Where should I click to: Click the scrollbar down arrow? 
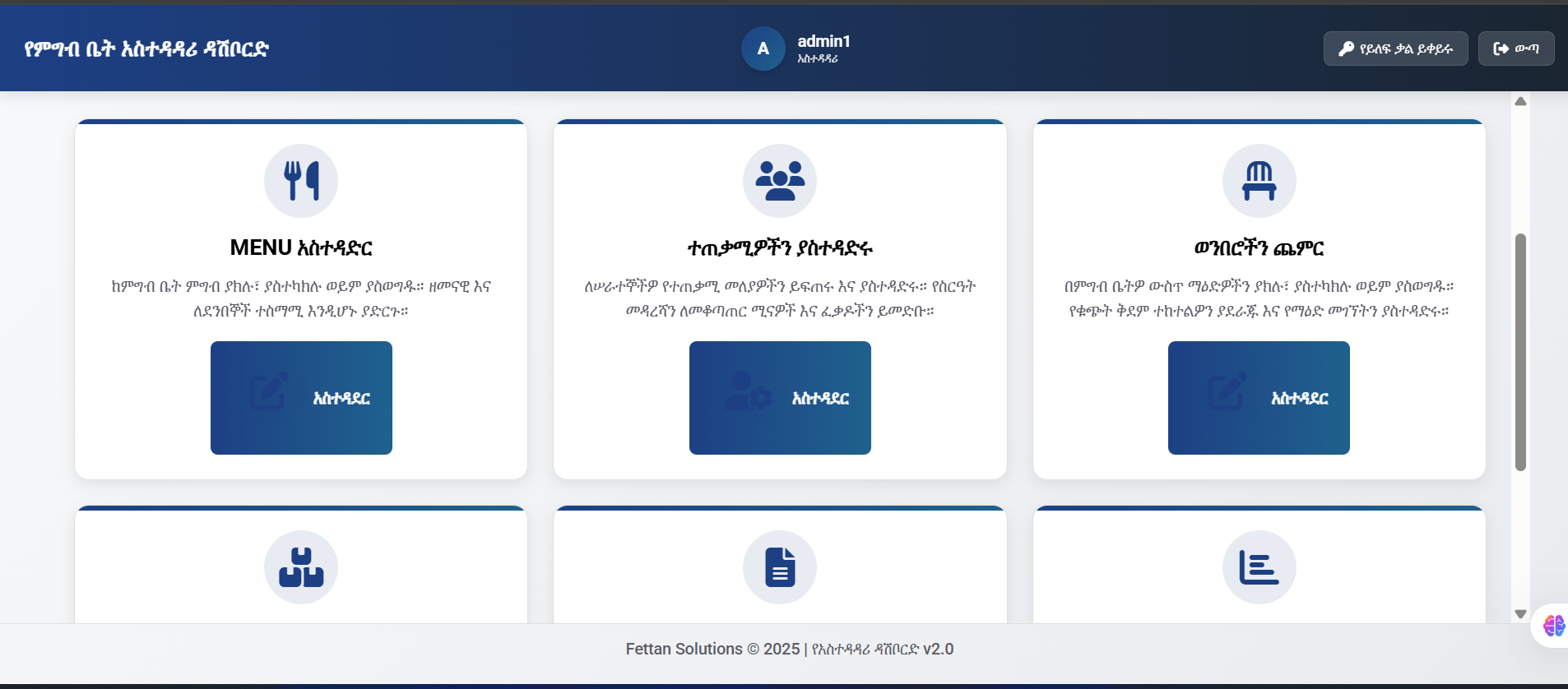click(1520, 614)
